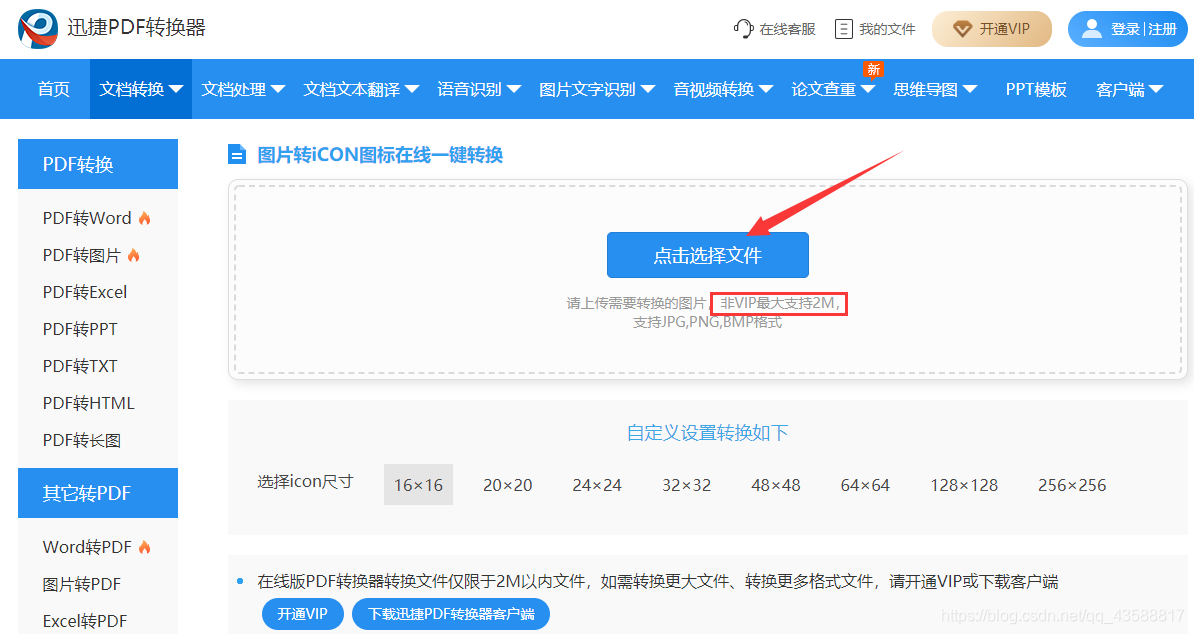
Task: Open the 论文查重 dropdown arrow
Action: click(x=868, y=90)
